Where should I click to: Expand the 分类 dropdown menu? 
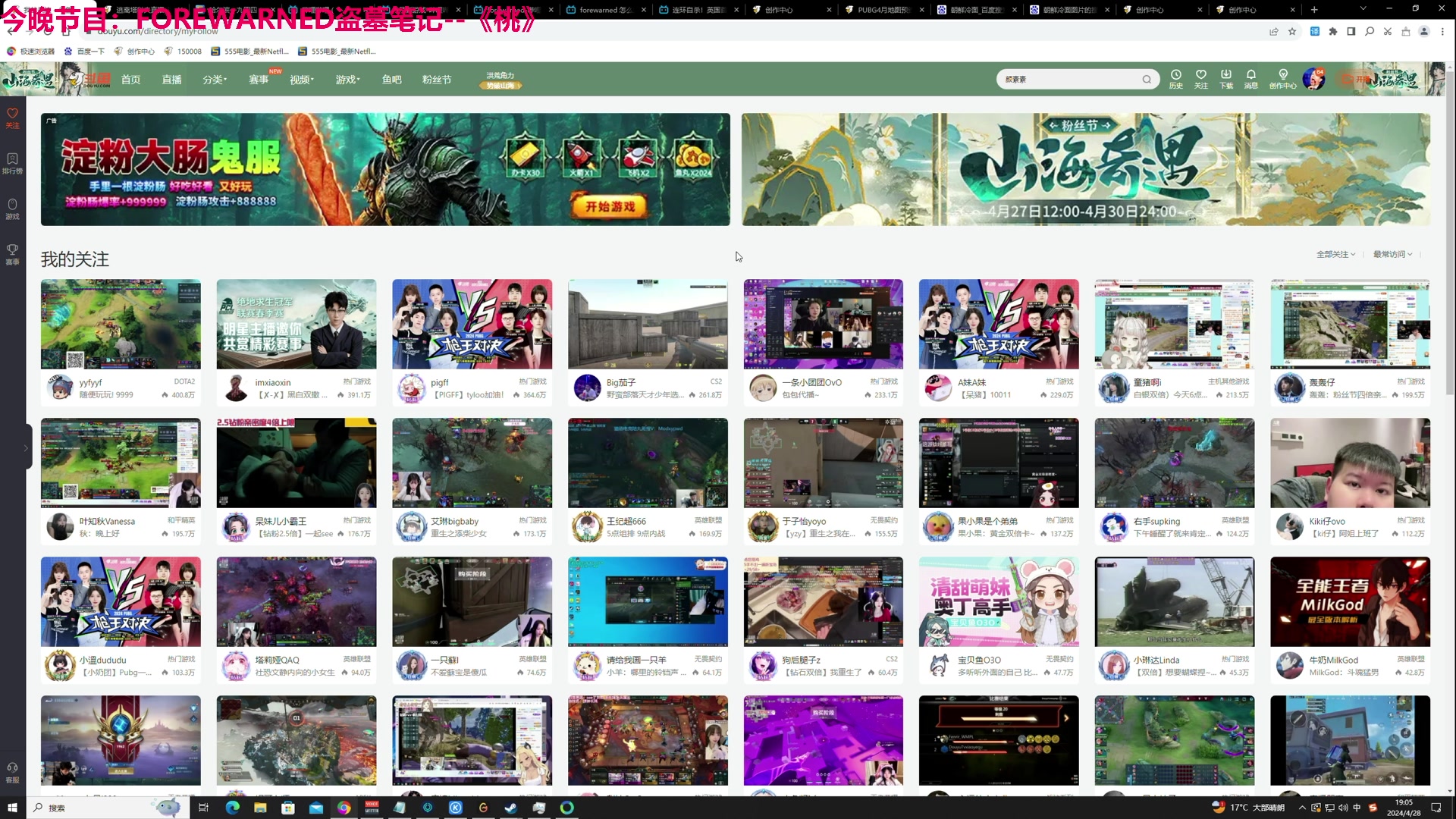[x=215, y=80]
